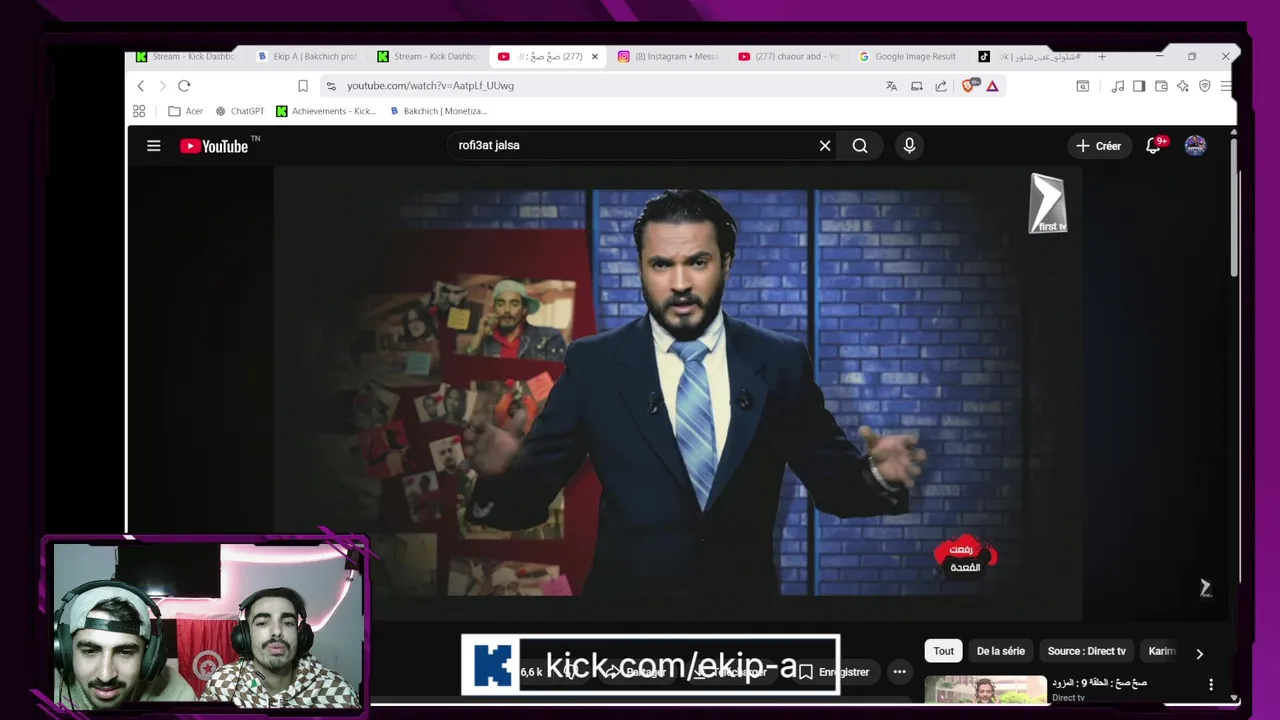This screenshot has width=1280, height=720.
Task: Toggle the browser sidebar panel
Action: click(1139, 86)
